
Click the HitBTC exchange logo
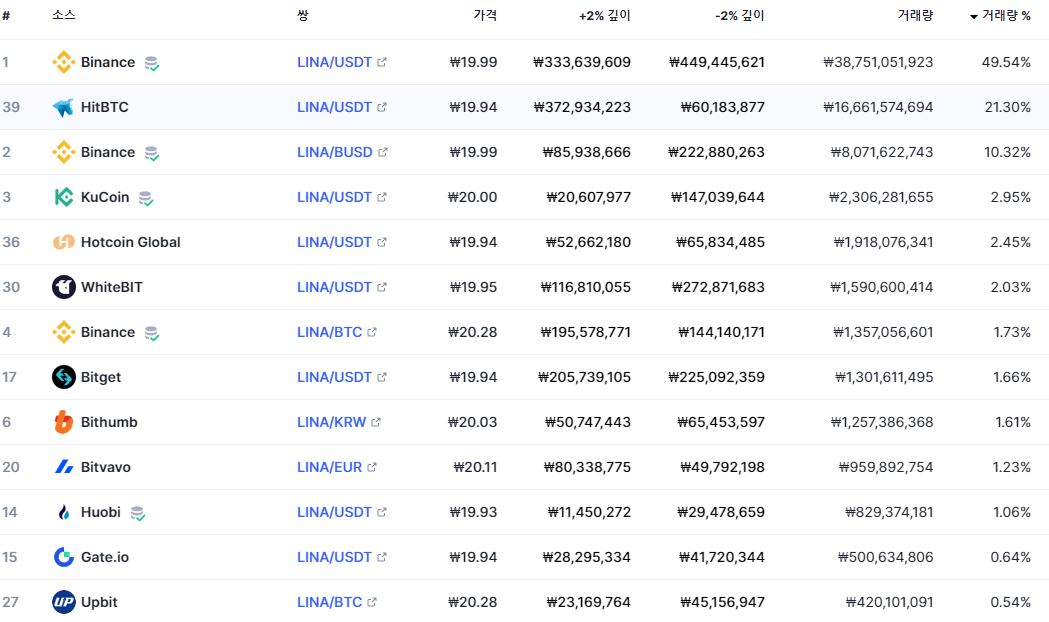(64, 107)
